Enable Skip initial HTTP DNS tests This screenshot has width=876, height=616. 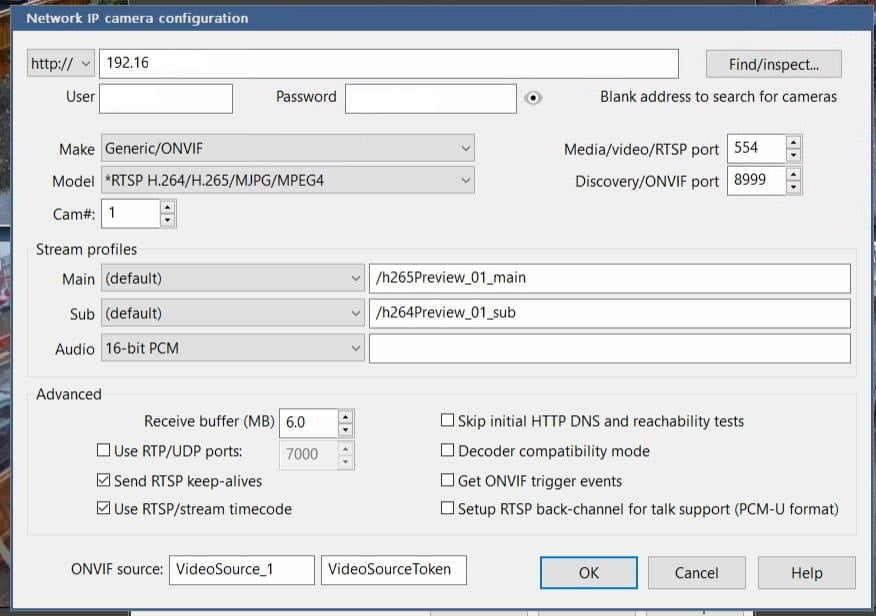[448, 422]
